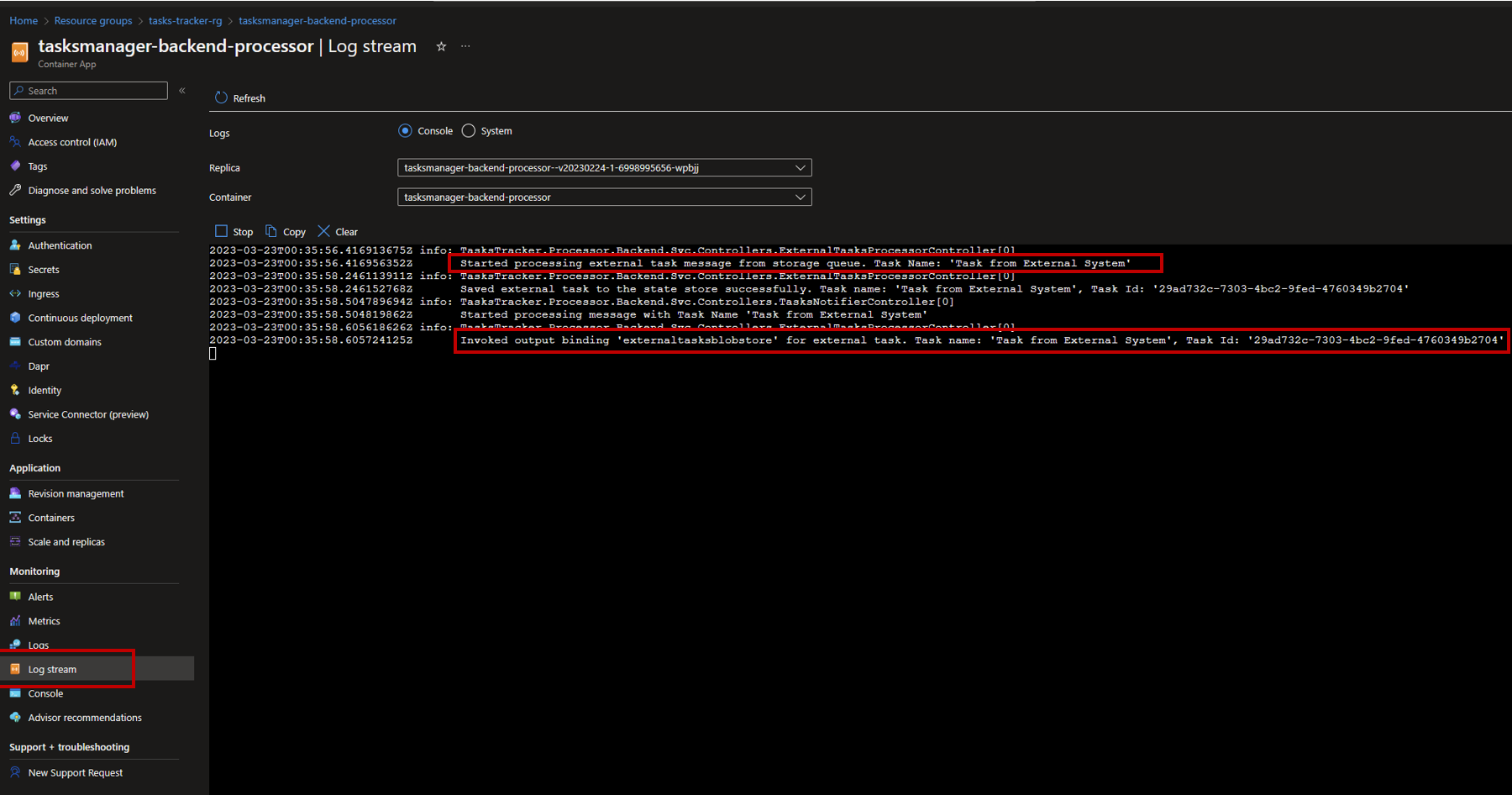1512x795 pixels.
Task: Open Revision management in the sidebar
Action: point(76,493)
